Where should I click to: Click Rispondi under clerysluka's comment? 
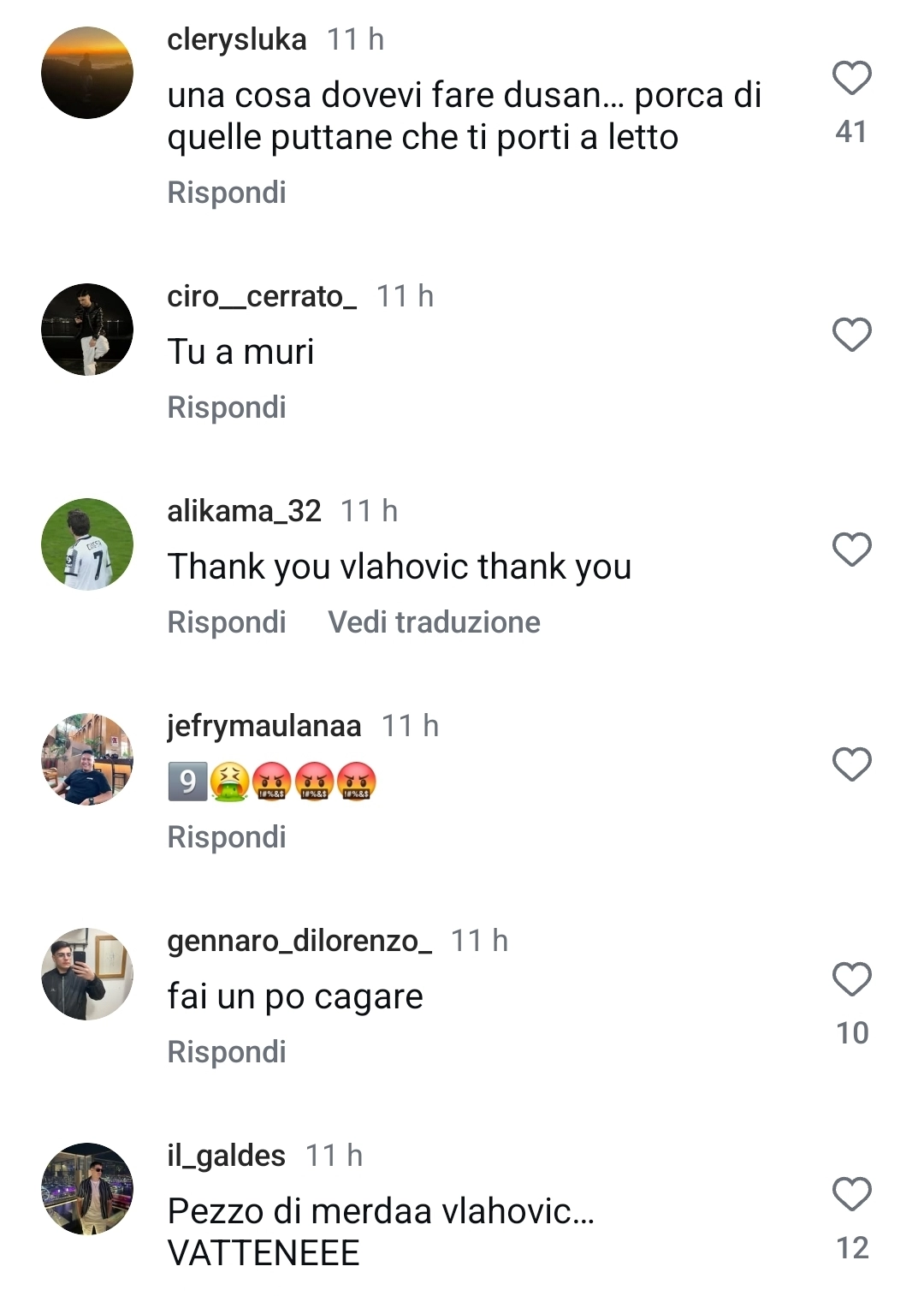click(x=228, y=194)
